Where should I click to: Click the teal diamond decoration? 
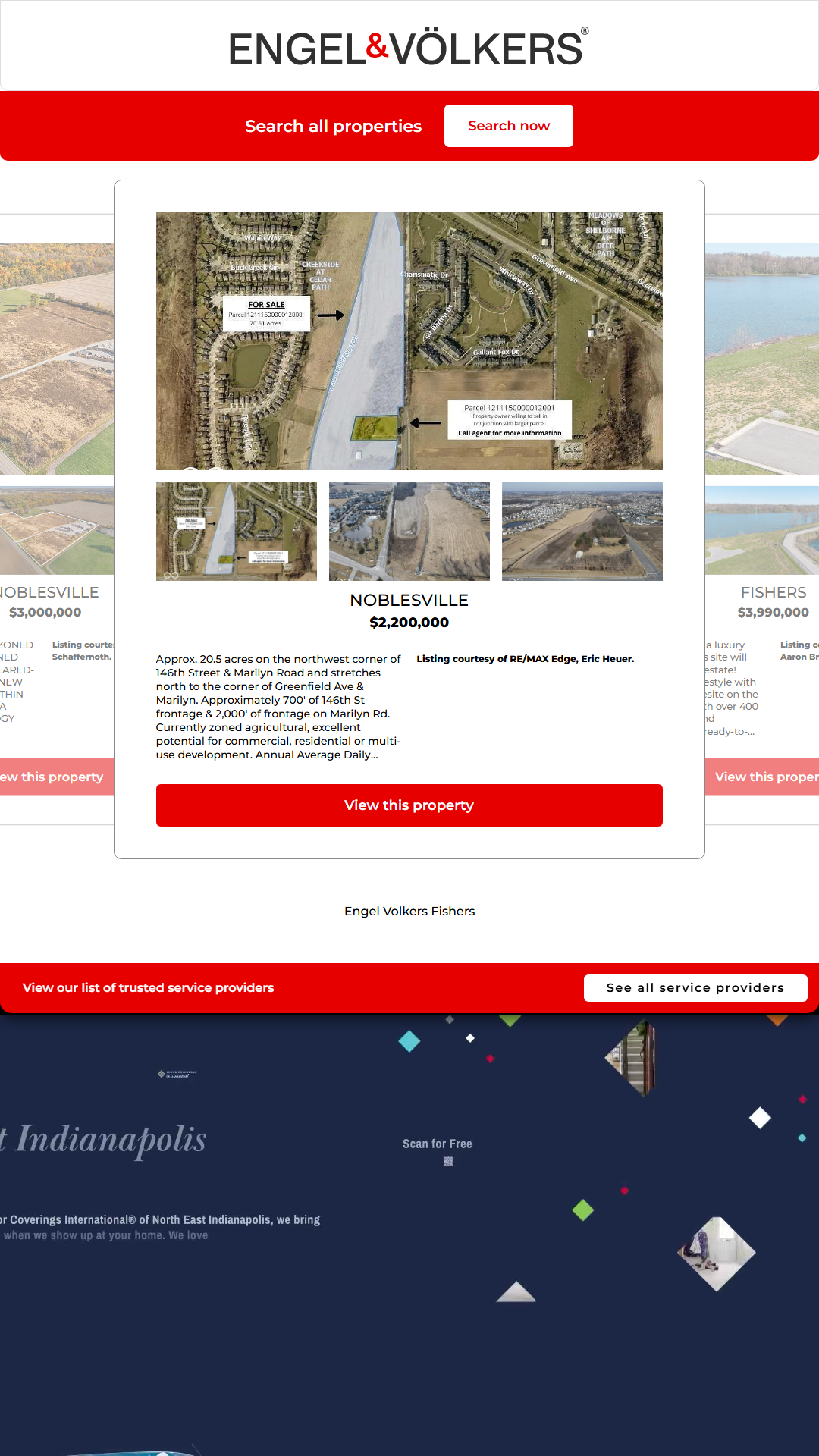(409, 1041)
